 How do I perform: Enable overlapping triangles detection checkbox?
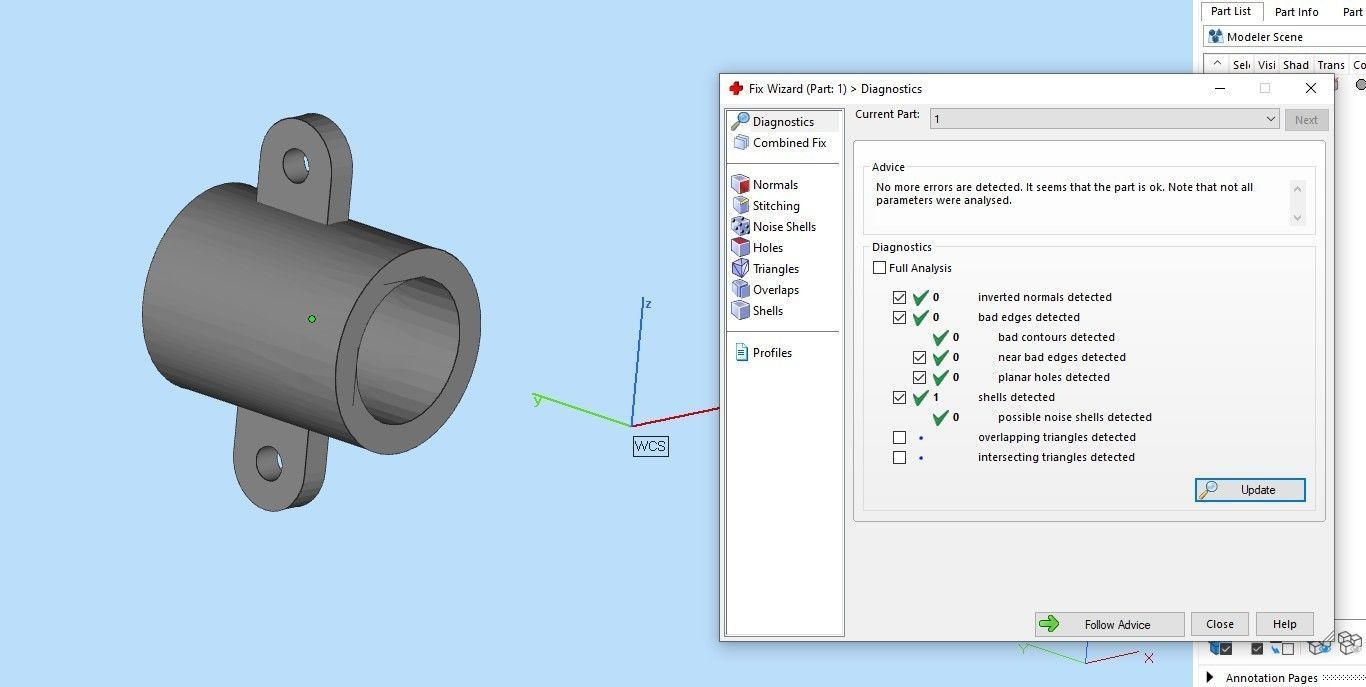[899, 437]
